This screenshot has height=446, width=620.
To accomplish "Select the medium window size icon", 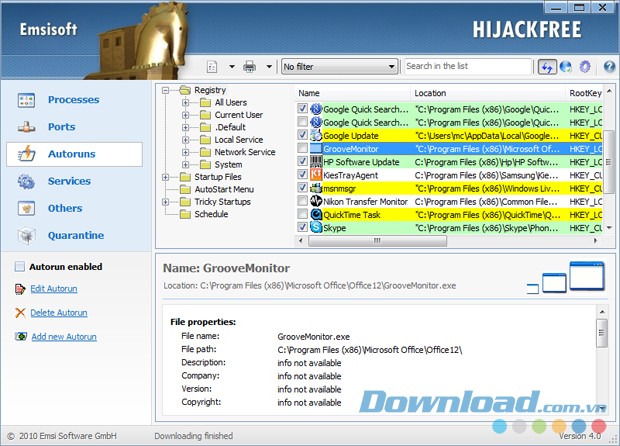I will pyautogui.click(x=554, y=283).
